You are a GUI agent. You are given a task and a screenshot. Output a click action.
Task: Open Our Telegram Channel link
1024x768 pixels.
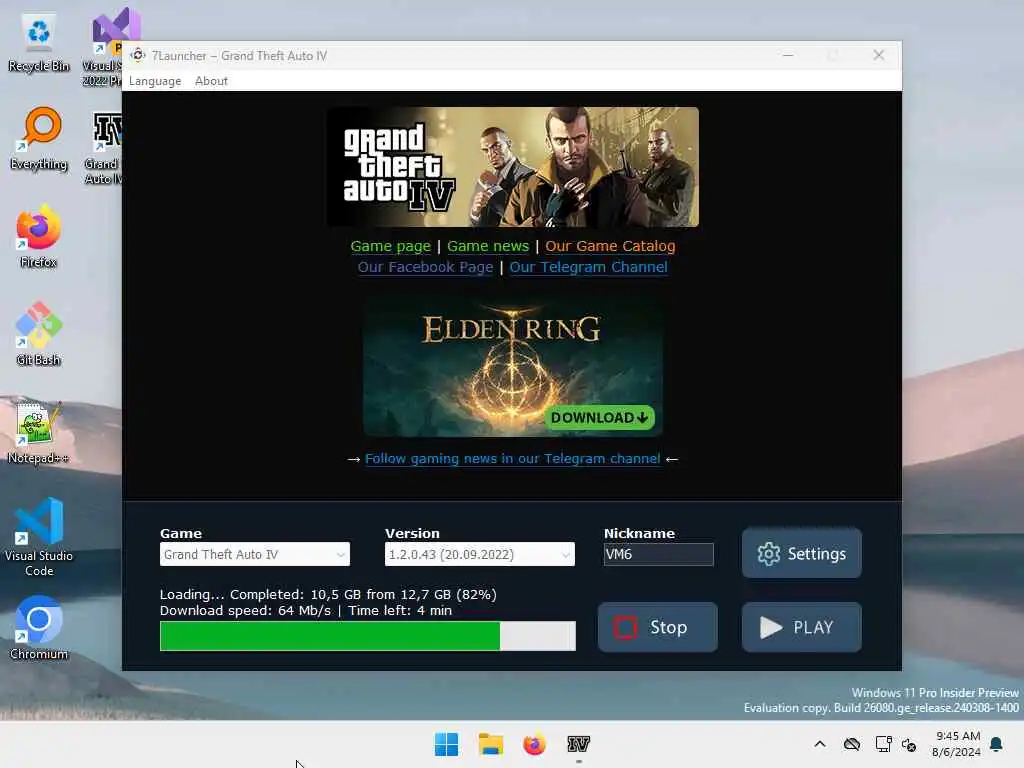click(588, 267)
